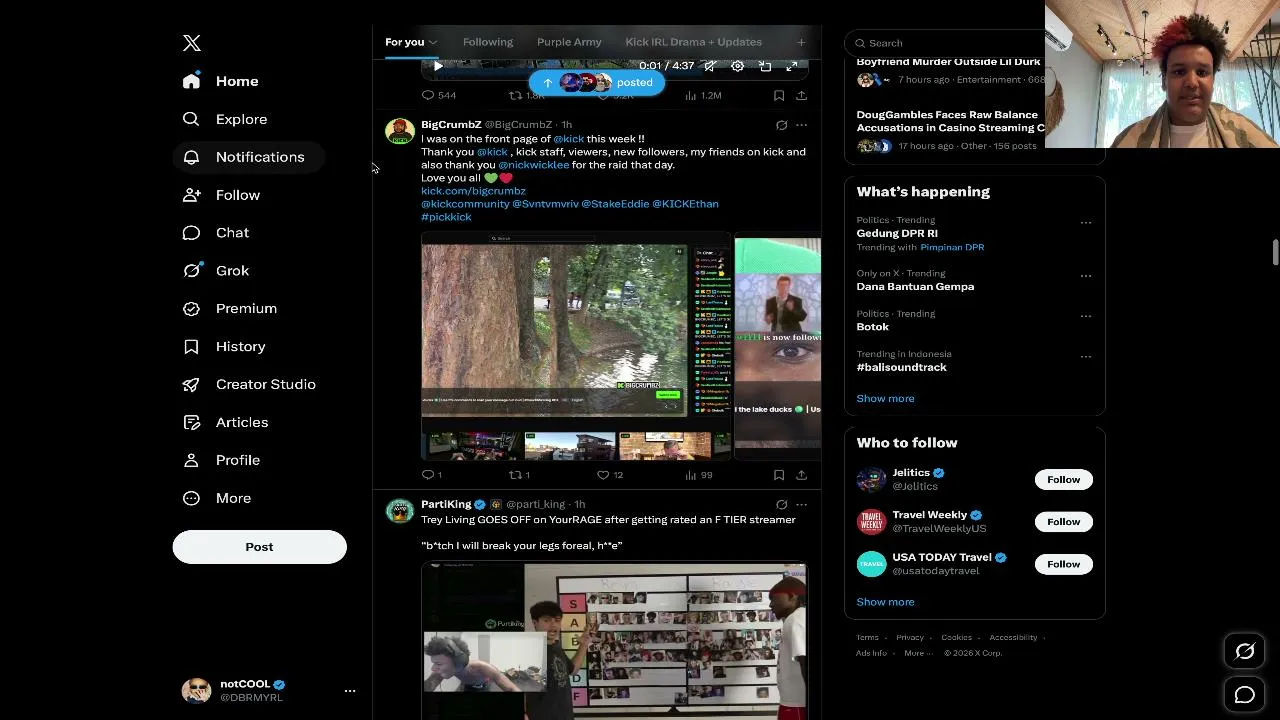Unmute the video player
The height and width of the screenshot is (720, 1280).
click(710, 66)
